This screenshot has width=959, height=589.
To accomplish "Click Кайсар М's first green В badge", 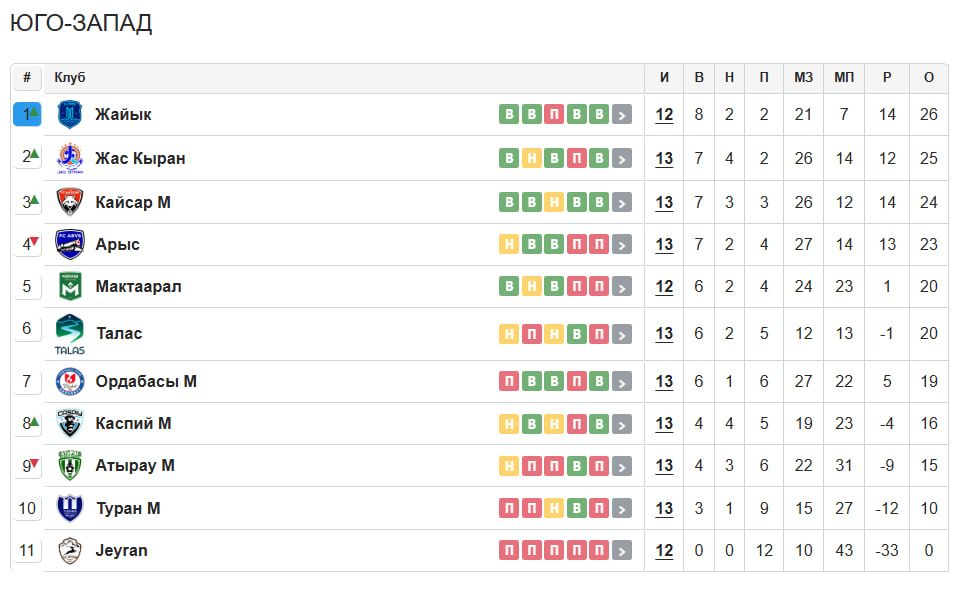I will tap(509, 202).
